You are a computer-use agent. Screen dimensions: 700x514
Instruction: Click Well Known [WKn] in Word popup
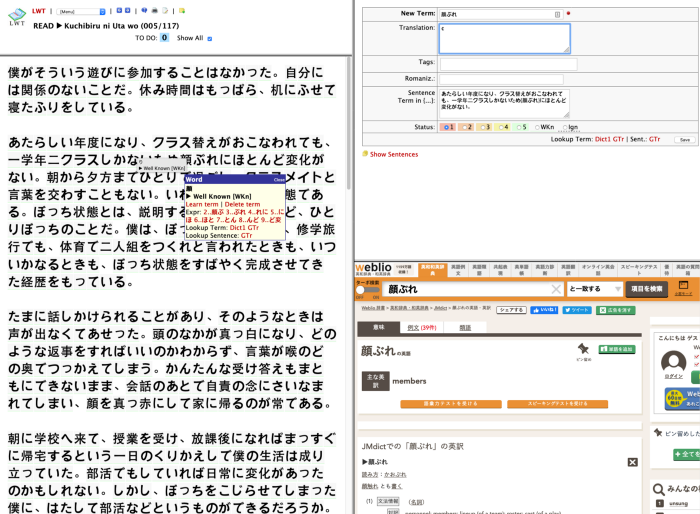pyautogui.click(x=222, y=196)
